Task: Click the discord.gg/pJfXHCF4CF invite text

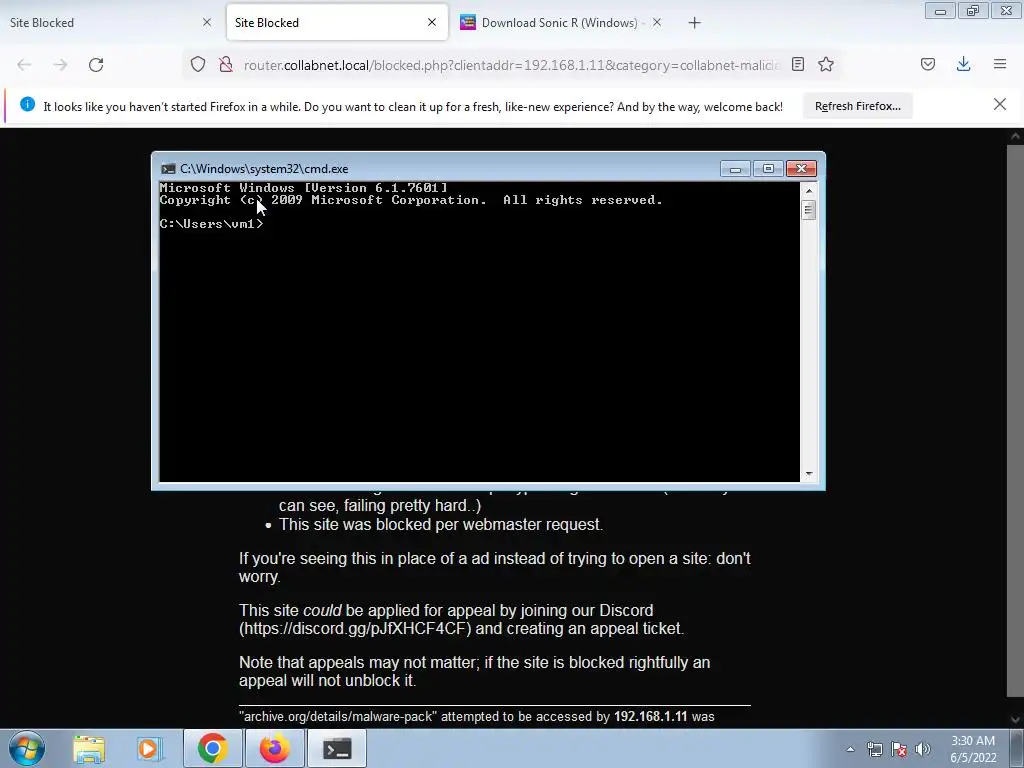Action: [355, 628]
